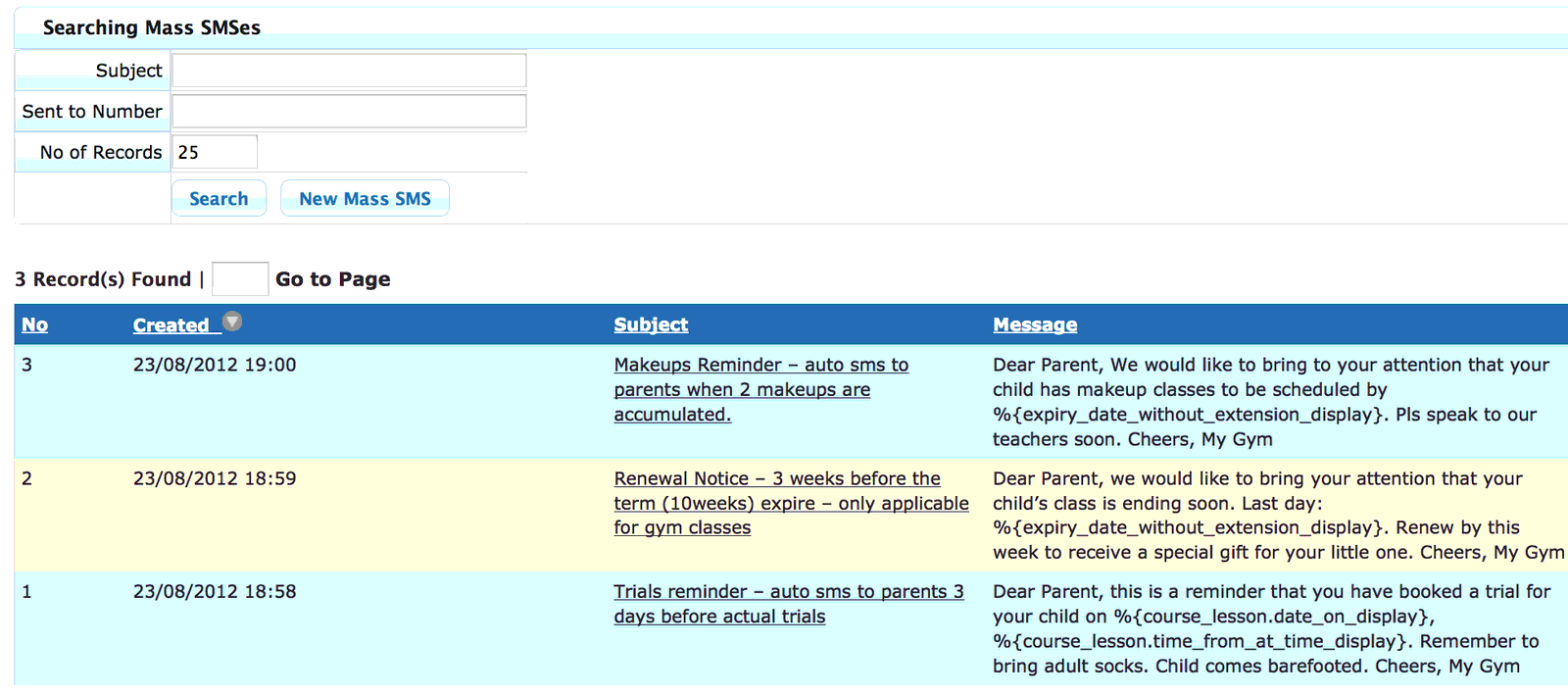Viewport: 1568px width, 694px height.
Task: Click the sort arrow icon beside Created
Action: click(232, 322)
